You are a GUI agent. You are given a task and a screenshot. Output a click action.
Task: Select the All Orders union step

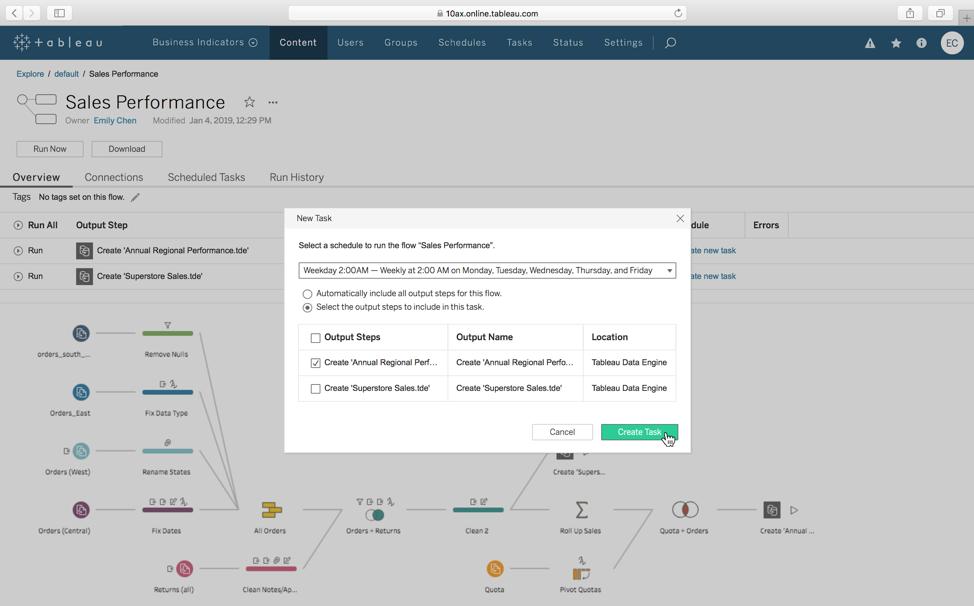tap(271, 510)
